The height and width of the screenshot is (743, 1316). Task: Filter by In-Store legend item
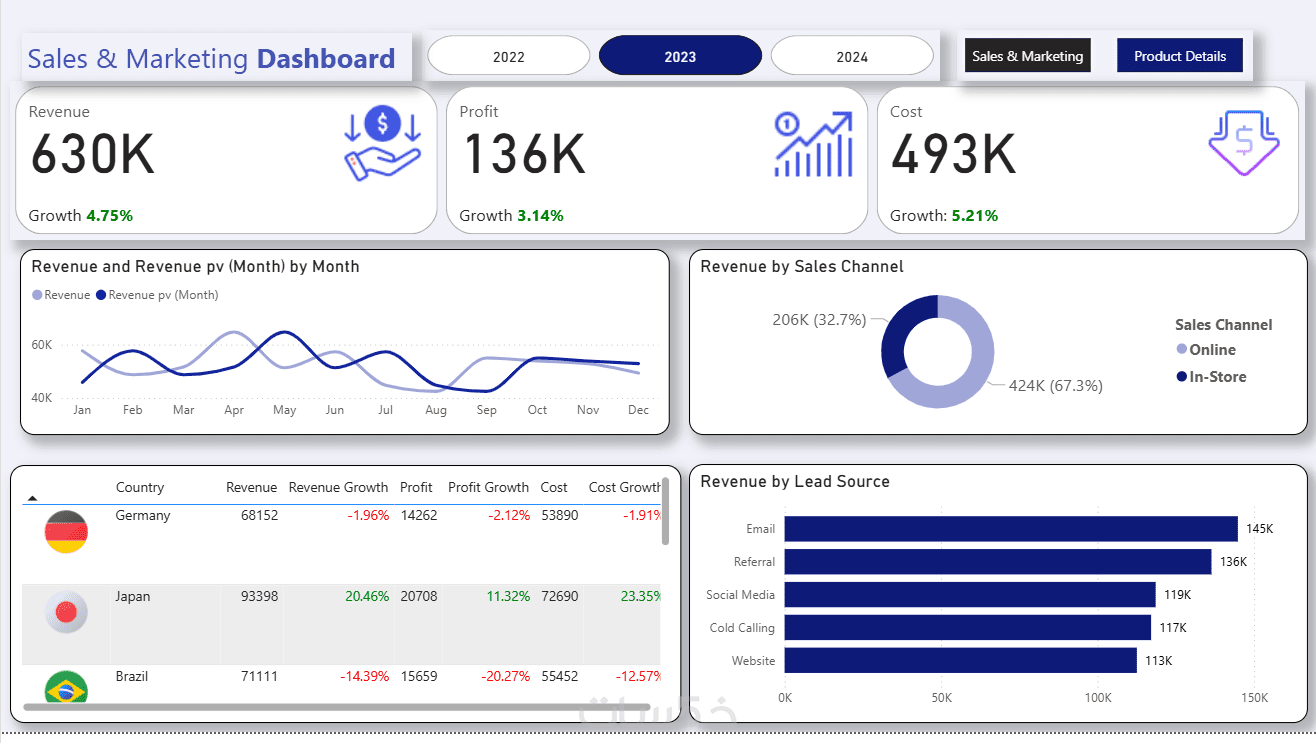tap(1211, 377)
